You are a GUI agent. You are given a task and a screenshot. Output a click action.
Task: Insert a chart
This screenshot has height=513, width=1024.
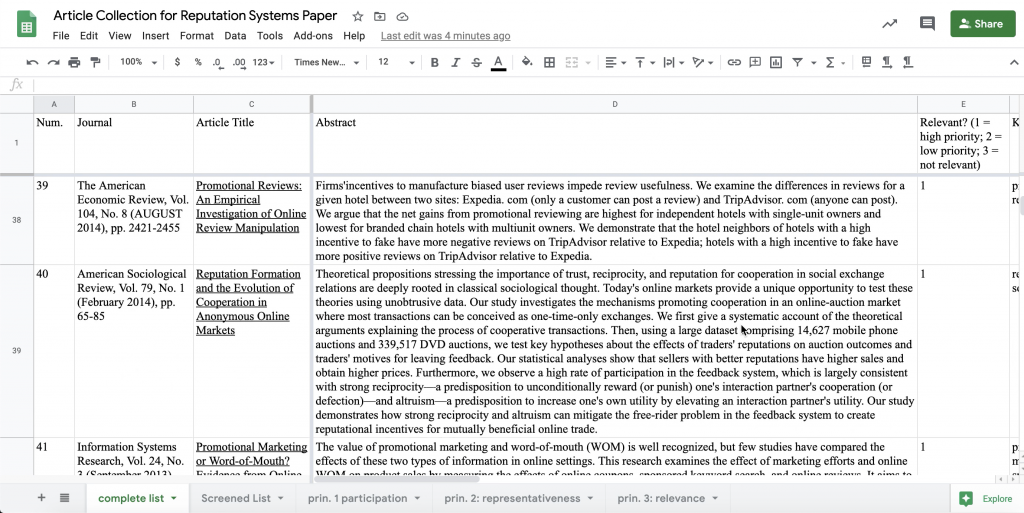coord(776,62)
